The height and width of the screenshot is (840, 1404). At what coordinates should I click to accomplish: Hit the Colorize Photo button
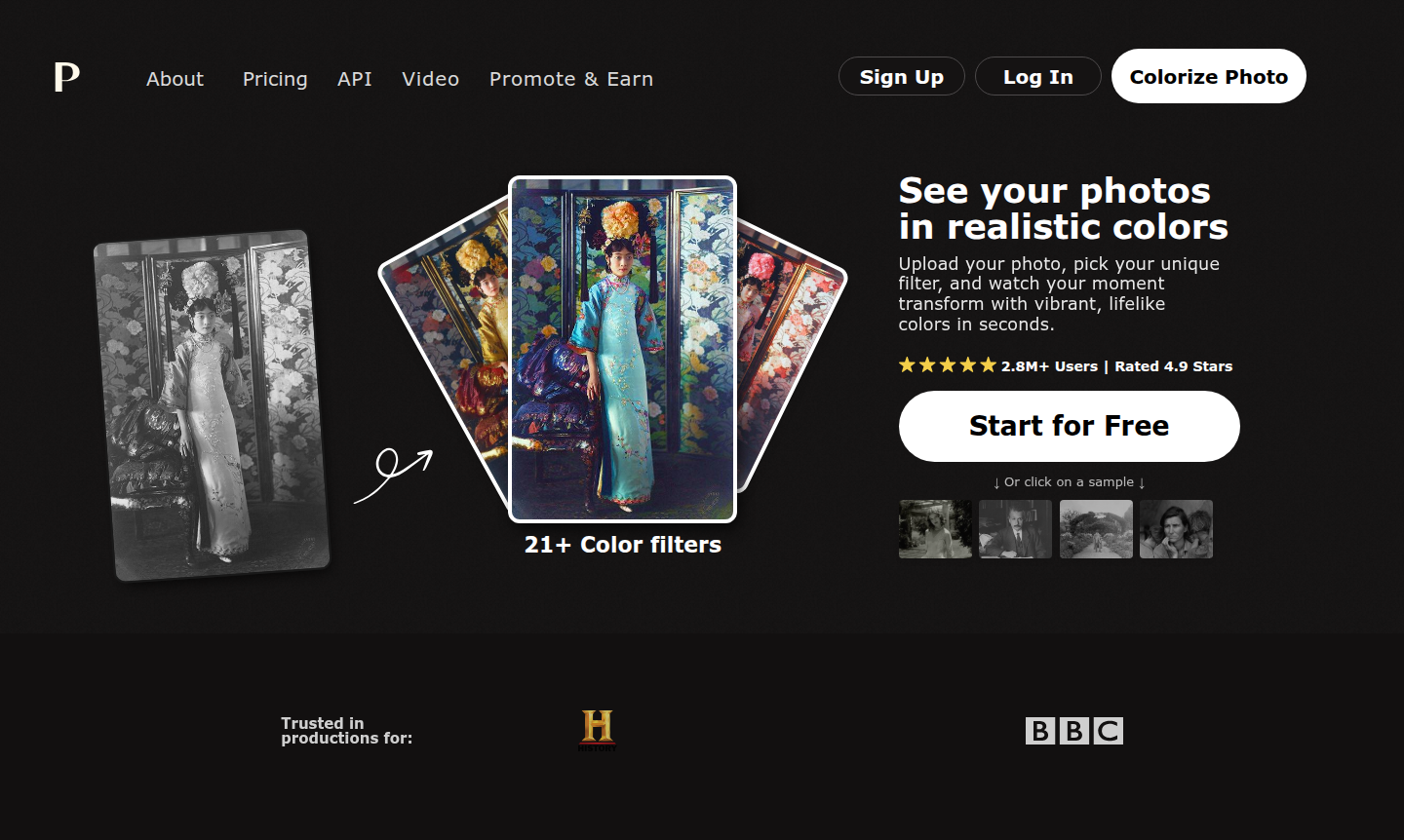pos(1208,77)
